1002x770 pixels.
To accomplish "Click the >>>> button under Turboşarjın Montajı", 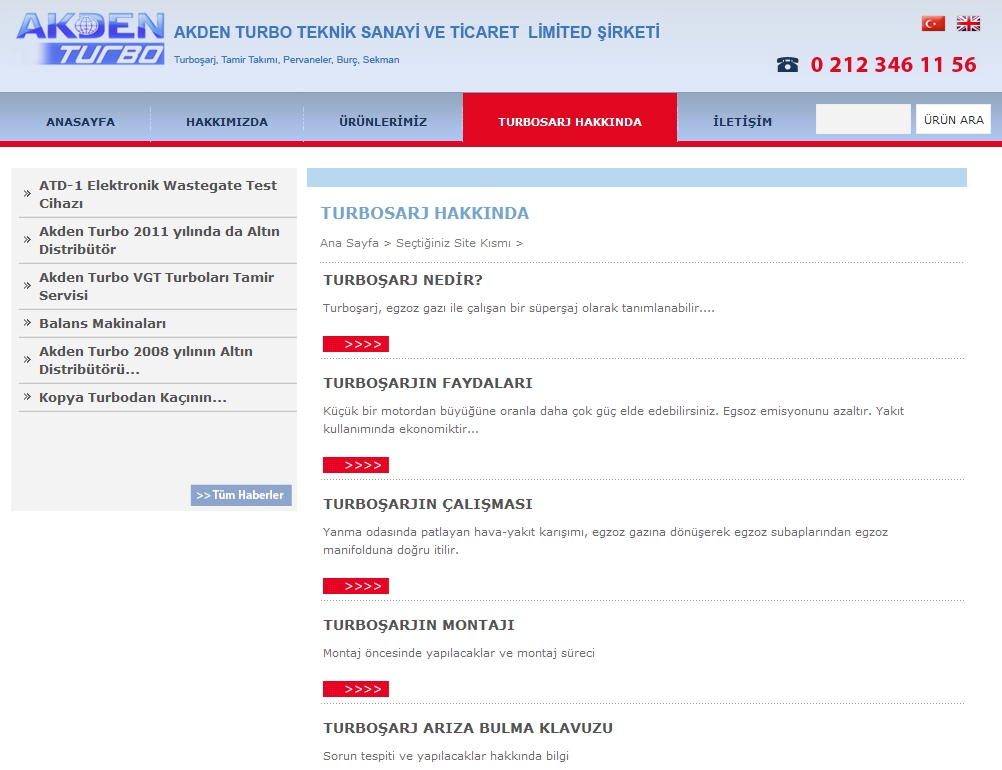I will click(x=355, y=689).
